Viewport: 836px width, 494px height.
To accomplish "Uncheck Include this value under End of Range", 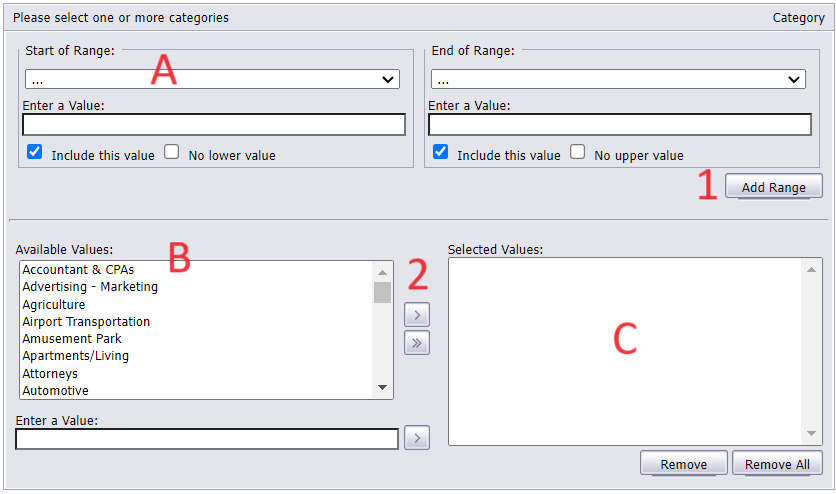I will [x=440, y=152].
